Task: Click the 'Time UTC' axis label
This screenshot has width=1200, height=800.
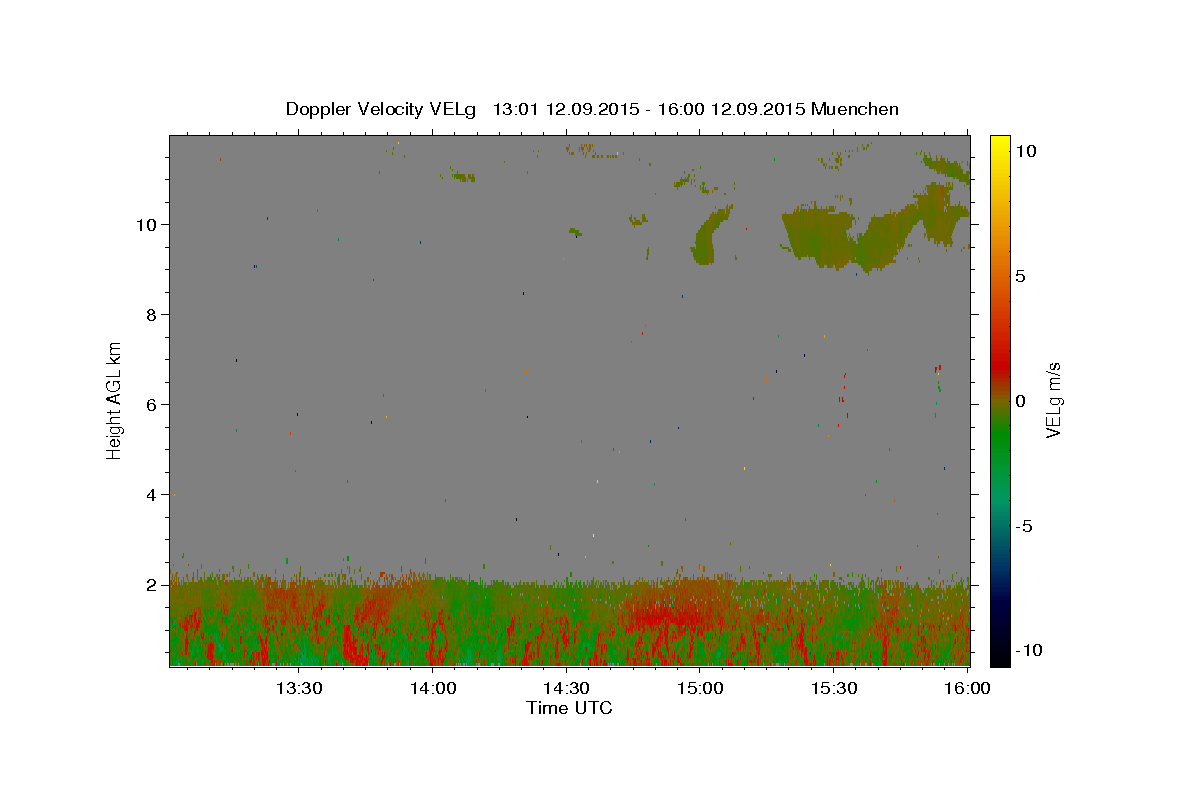Action: [x=569, y=708]
